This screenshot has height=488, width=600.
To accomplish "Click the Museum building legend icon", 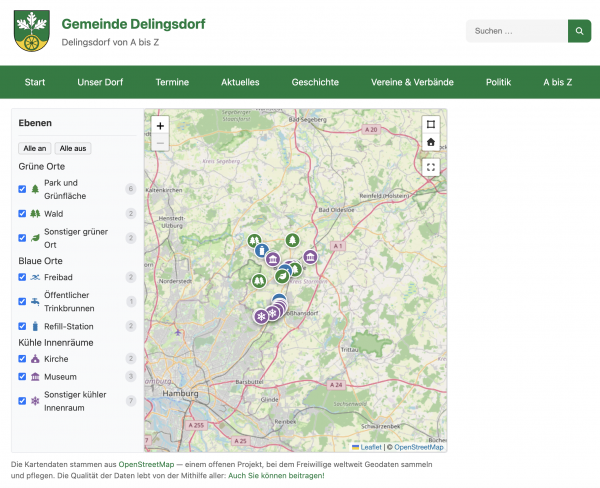I will 35,377.
